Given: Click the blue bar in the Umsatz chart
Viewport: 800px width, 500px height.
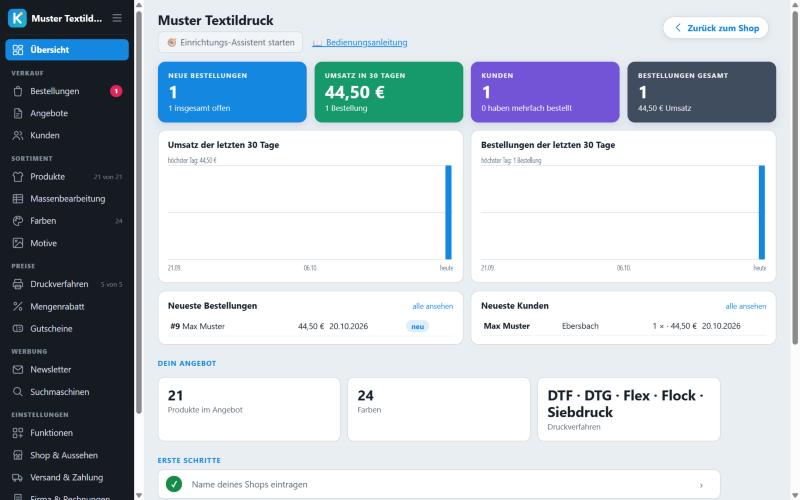Looking at the screenshot, I should click(x=448, y=212).
